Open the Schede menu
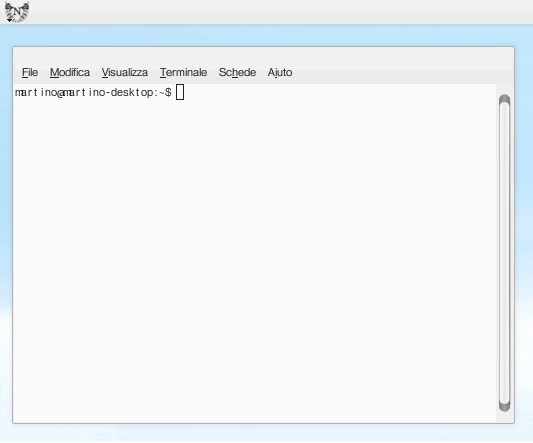Viewport: 533px width, 443px height. 237,72
